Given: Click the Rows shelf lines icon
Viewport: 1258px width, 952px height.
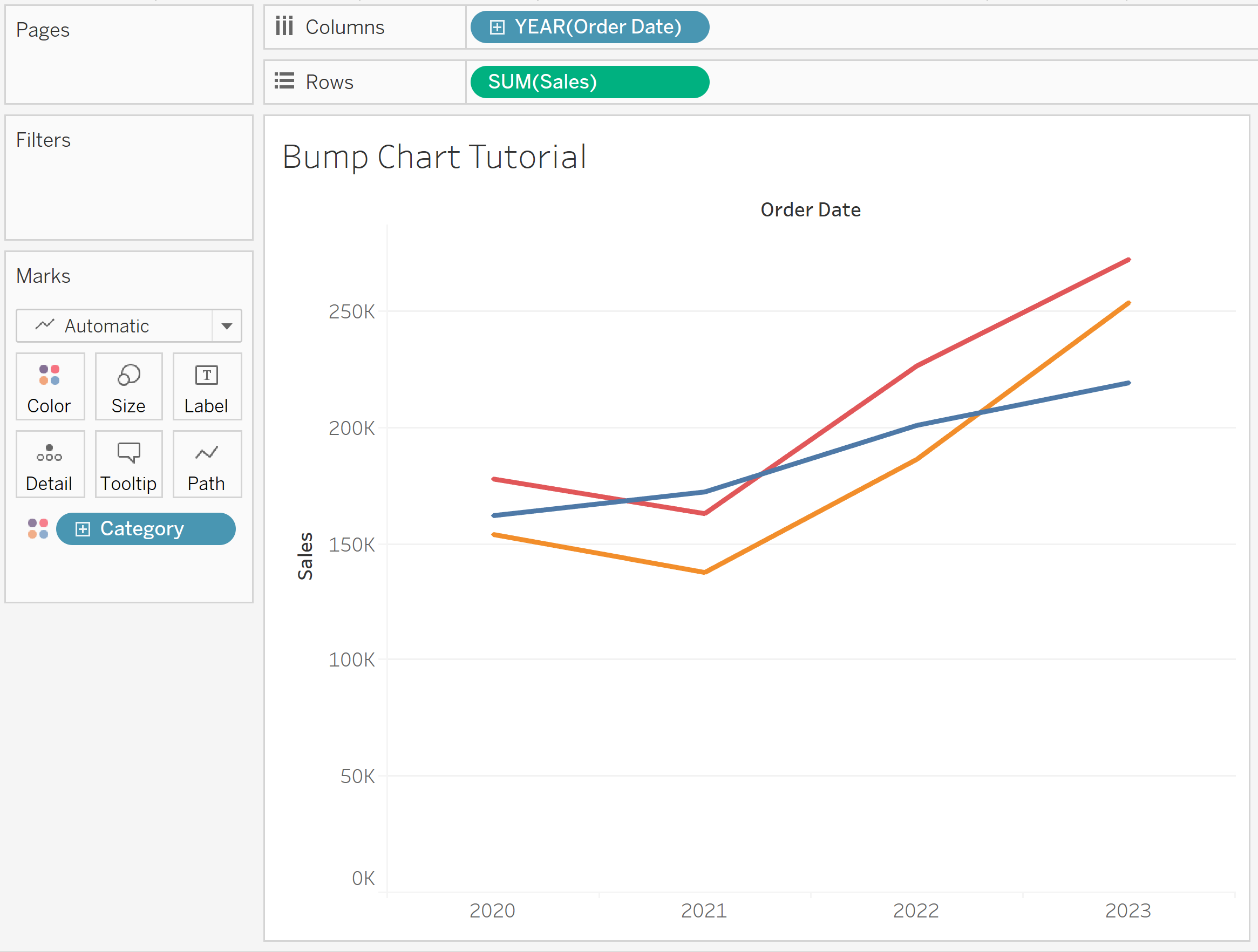Looking at the screenshot, I should pyautogui.click(x=284, y=81).
